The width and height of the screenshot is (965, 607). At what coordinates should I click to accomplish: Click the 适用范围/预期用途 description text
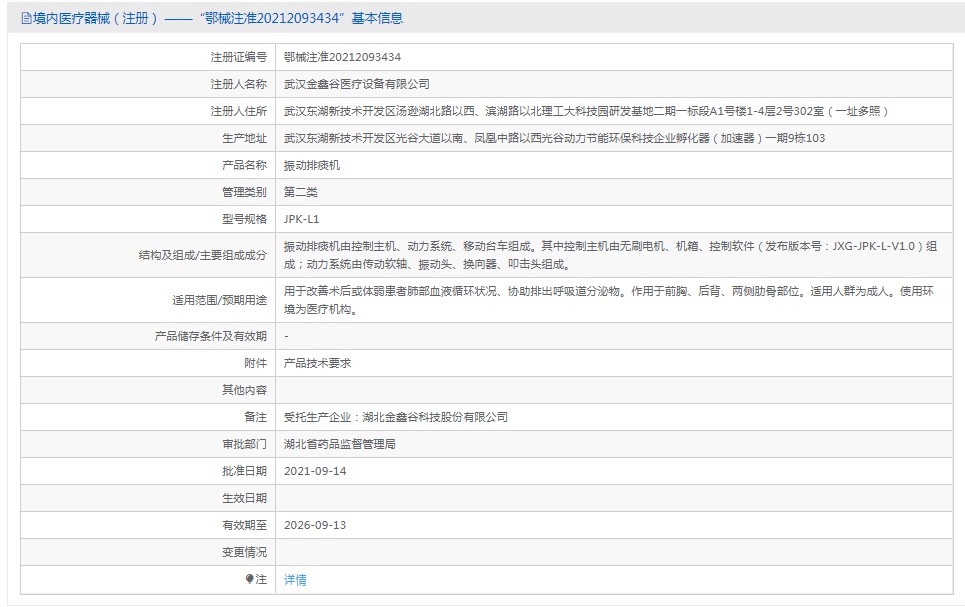pyautogui.click(x=610, y=300)
